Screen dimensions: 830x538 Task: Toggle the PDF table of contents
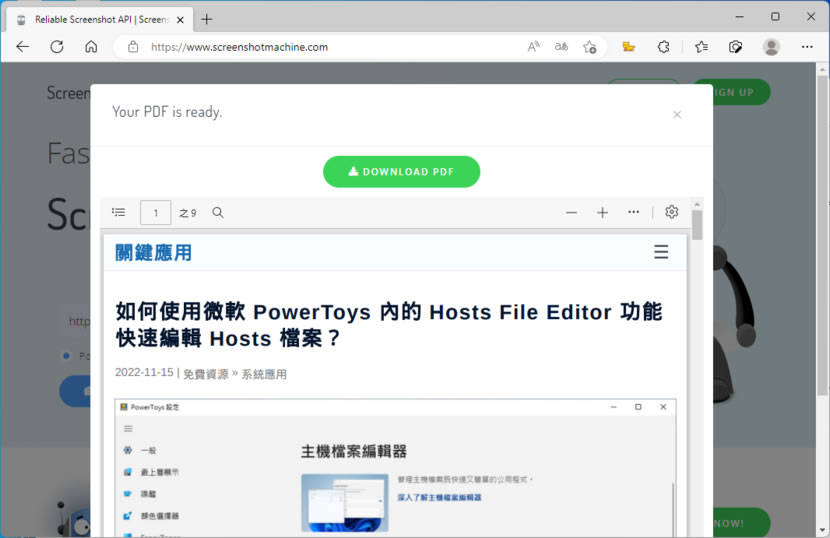click(x=119, y=212)
